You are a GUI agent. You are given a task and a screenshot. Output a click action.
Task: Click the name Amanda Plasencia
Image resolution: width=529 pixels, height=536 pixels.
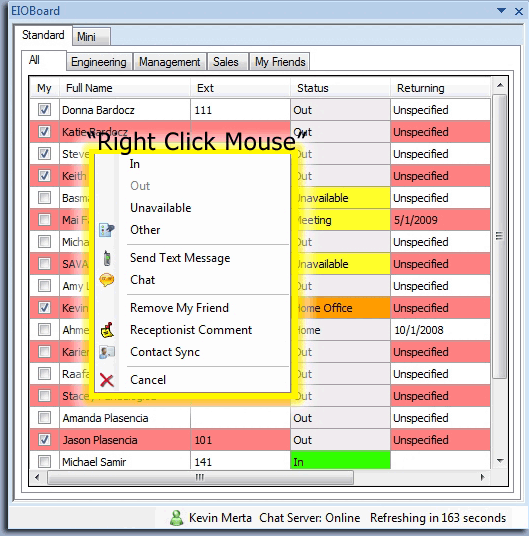(105, 418)
